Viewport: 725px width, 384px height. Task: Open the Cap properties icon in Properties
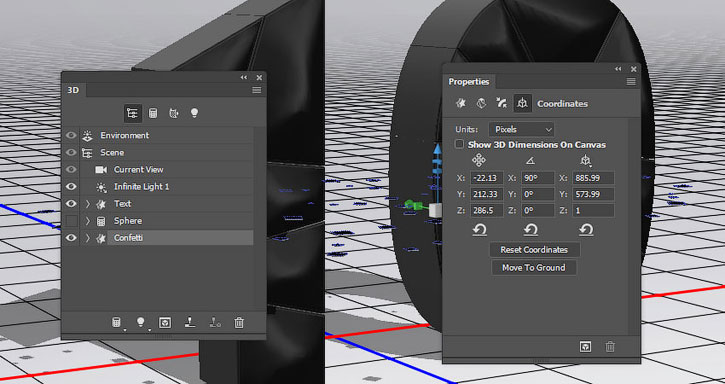[x=502, y=104]
